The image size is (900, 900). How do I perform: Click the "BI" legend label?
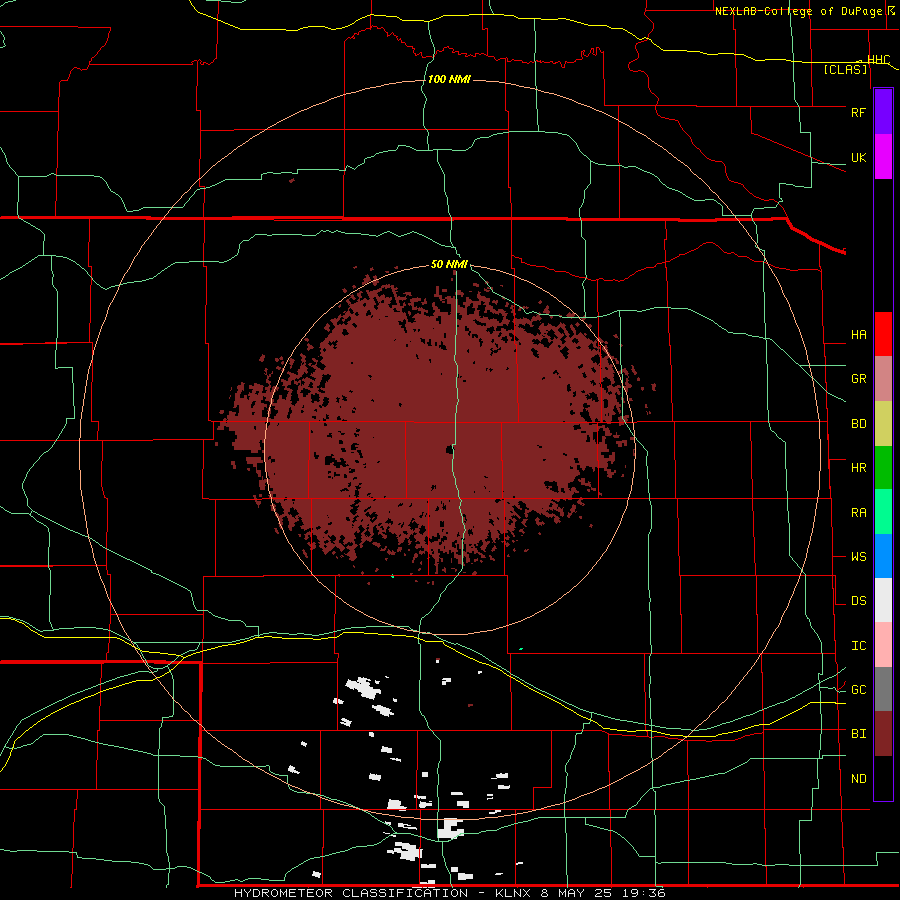(x=858, y=734)
